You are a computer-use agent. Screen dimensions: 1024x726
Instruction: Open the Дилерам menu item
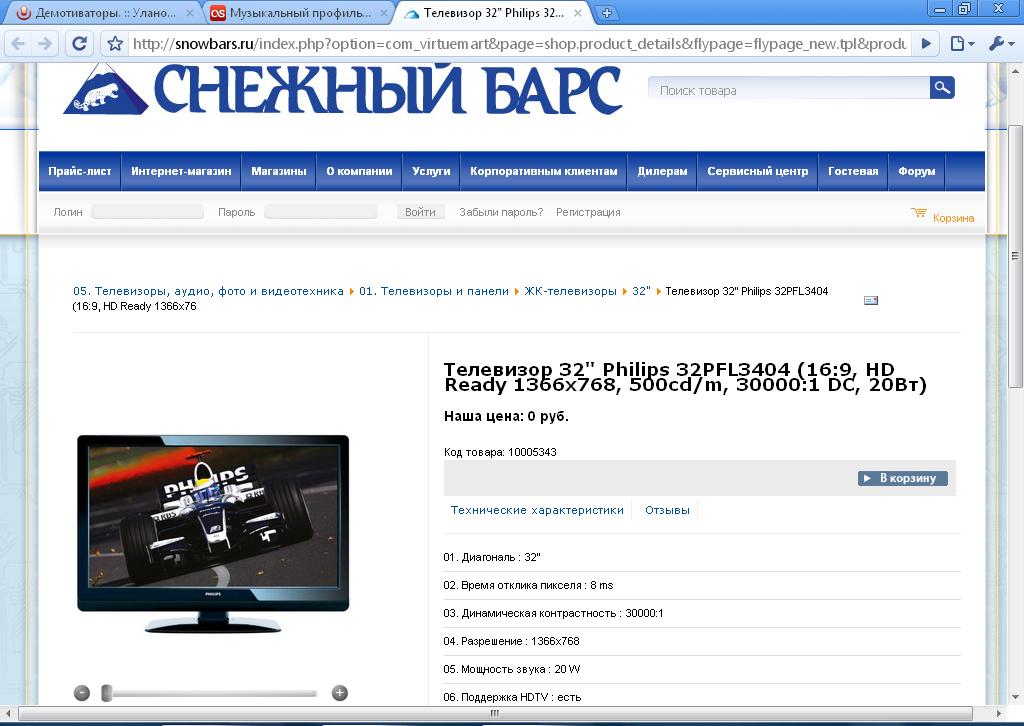click(662, 171)
